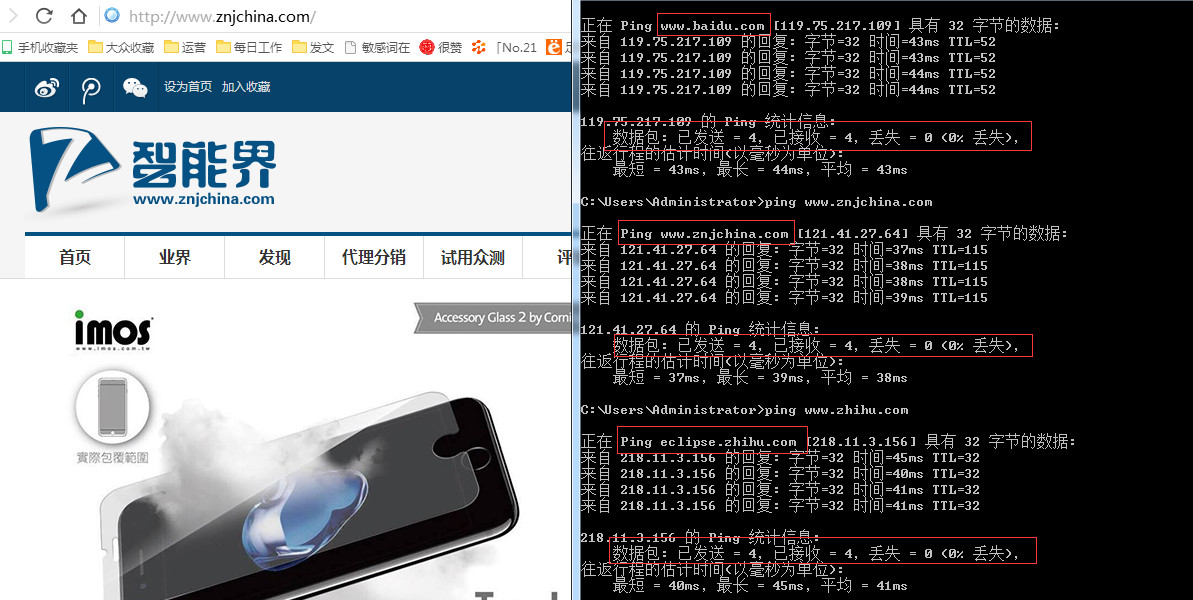The width and height of the screenshot is (1193, 600).
Task: Click the reply line '时间=40ms TTL=32'
Action: coord(780,473)
